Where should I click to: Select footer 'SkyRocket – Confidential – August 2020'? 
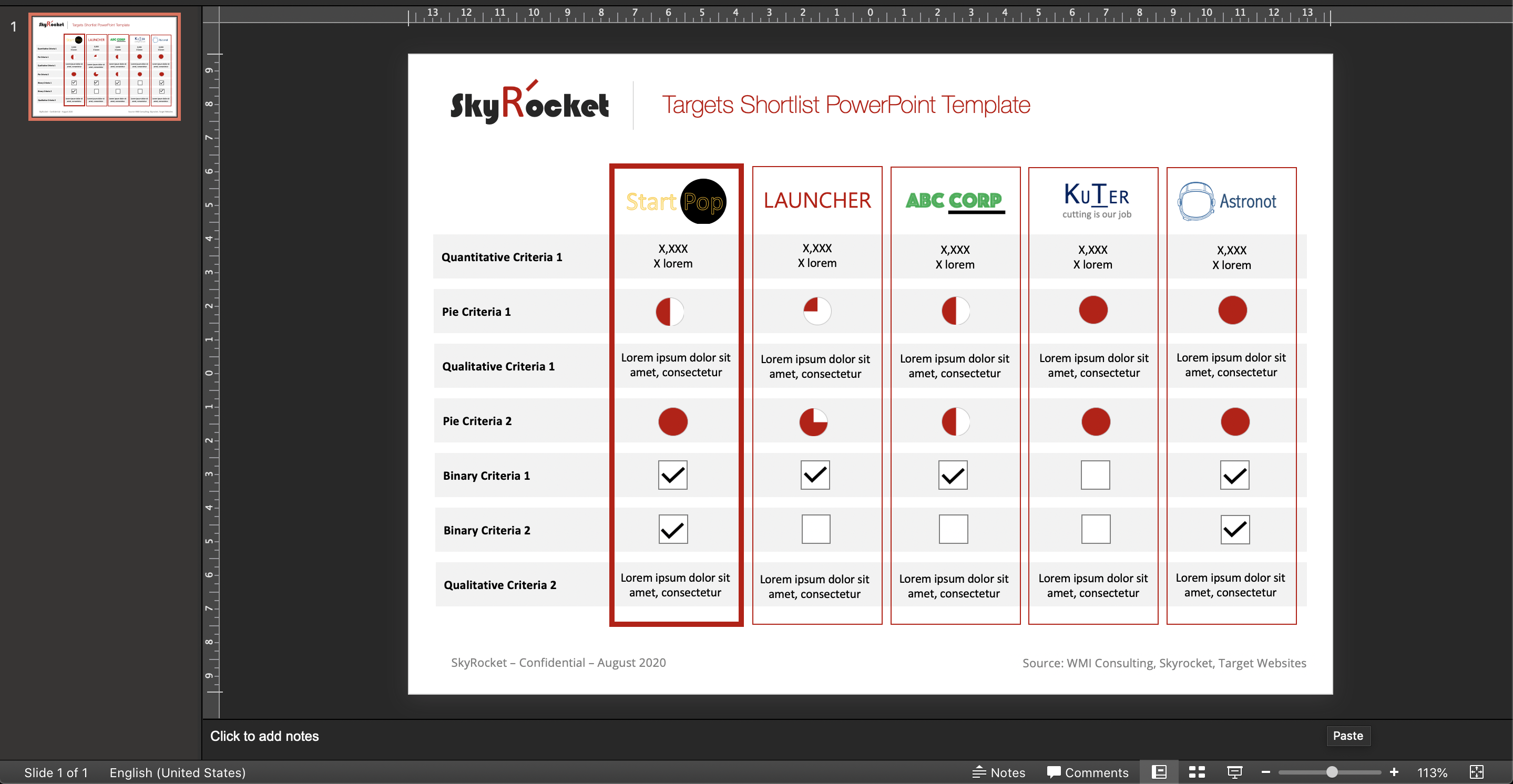click(x=558, y=663)
